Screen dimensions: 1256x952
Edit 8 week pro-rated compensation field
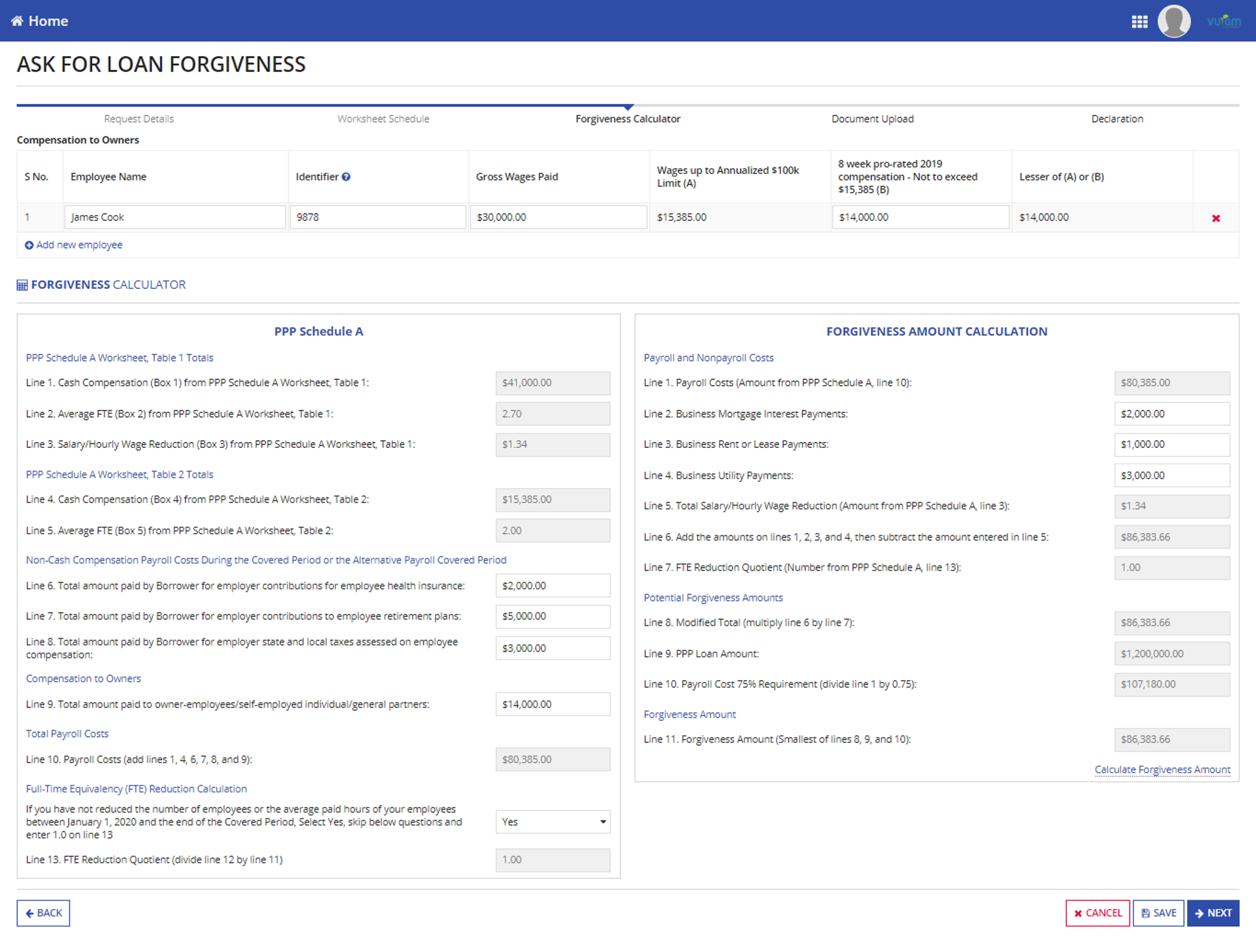pyautogui.click(x=920, y=217)
